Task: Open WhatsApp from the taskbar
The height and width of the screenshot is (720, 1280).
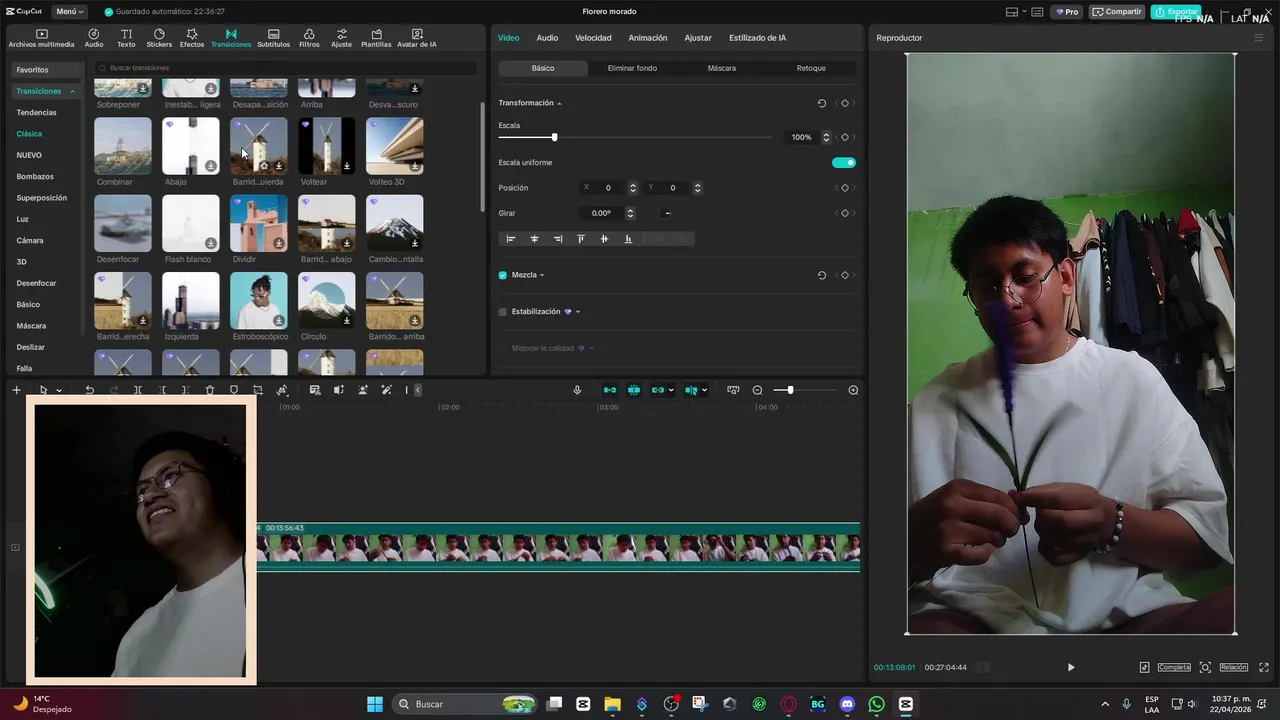Action: 877,704
